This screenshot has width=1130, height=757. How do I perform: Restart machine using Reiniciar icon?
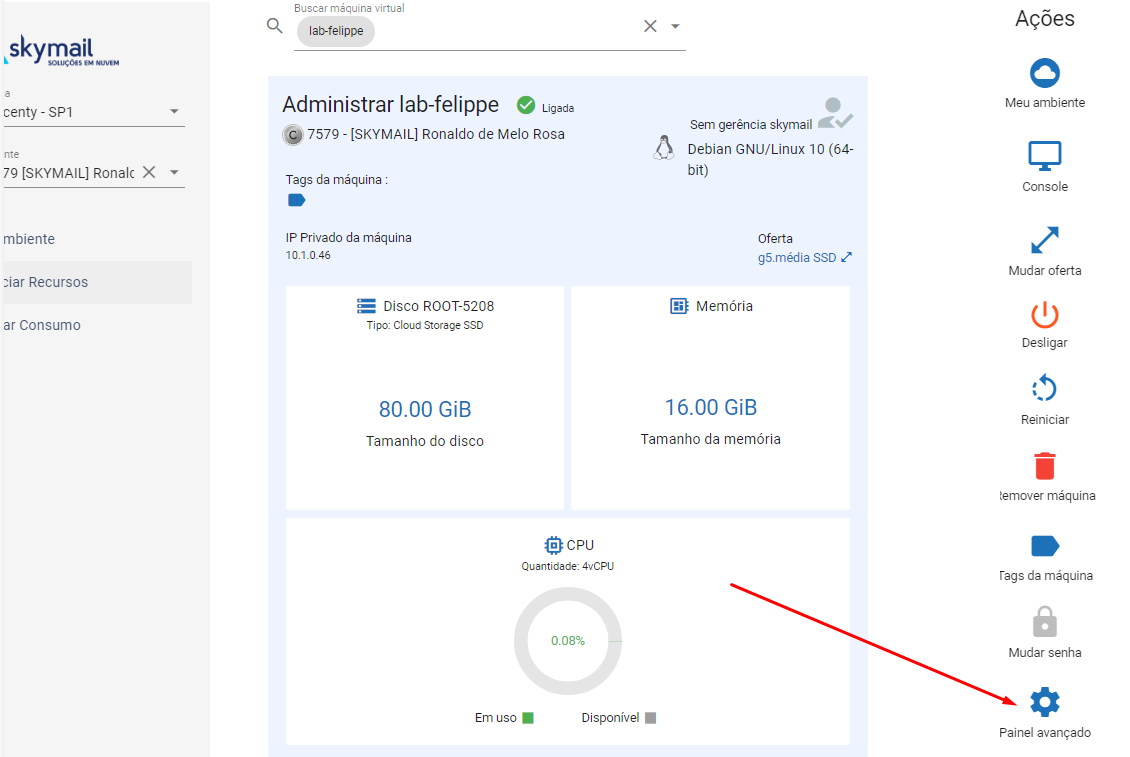point(1044,389)
